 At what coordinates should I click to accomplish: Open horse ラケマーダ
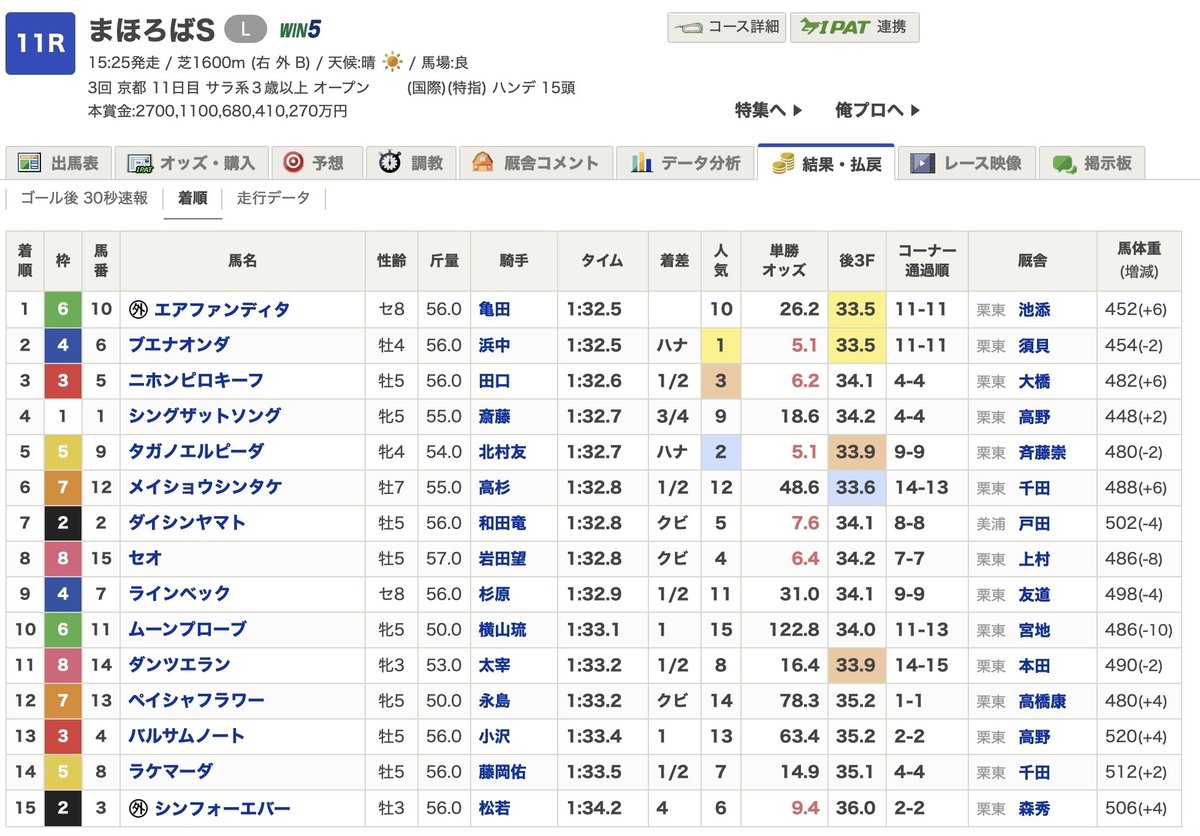click(x=170, y=772)
